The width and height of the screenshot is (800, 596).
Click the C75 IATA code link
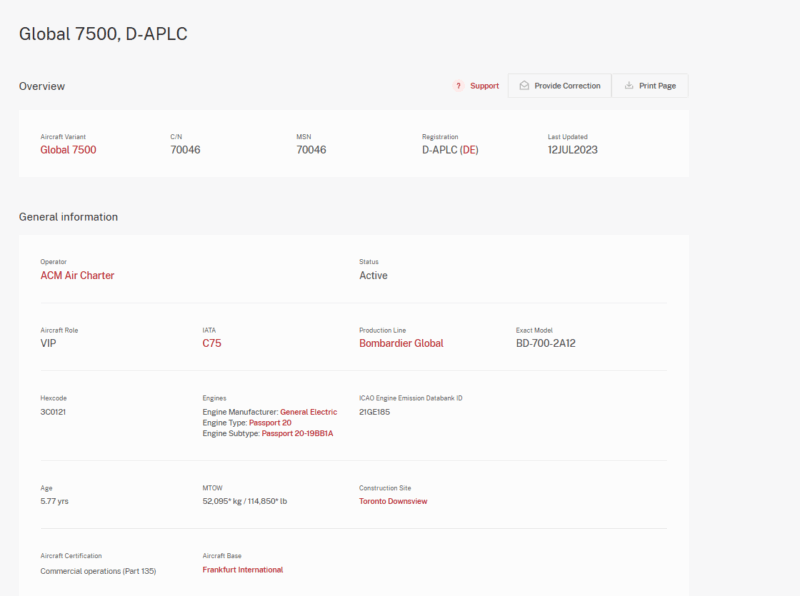tap(212, 343)
